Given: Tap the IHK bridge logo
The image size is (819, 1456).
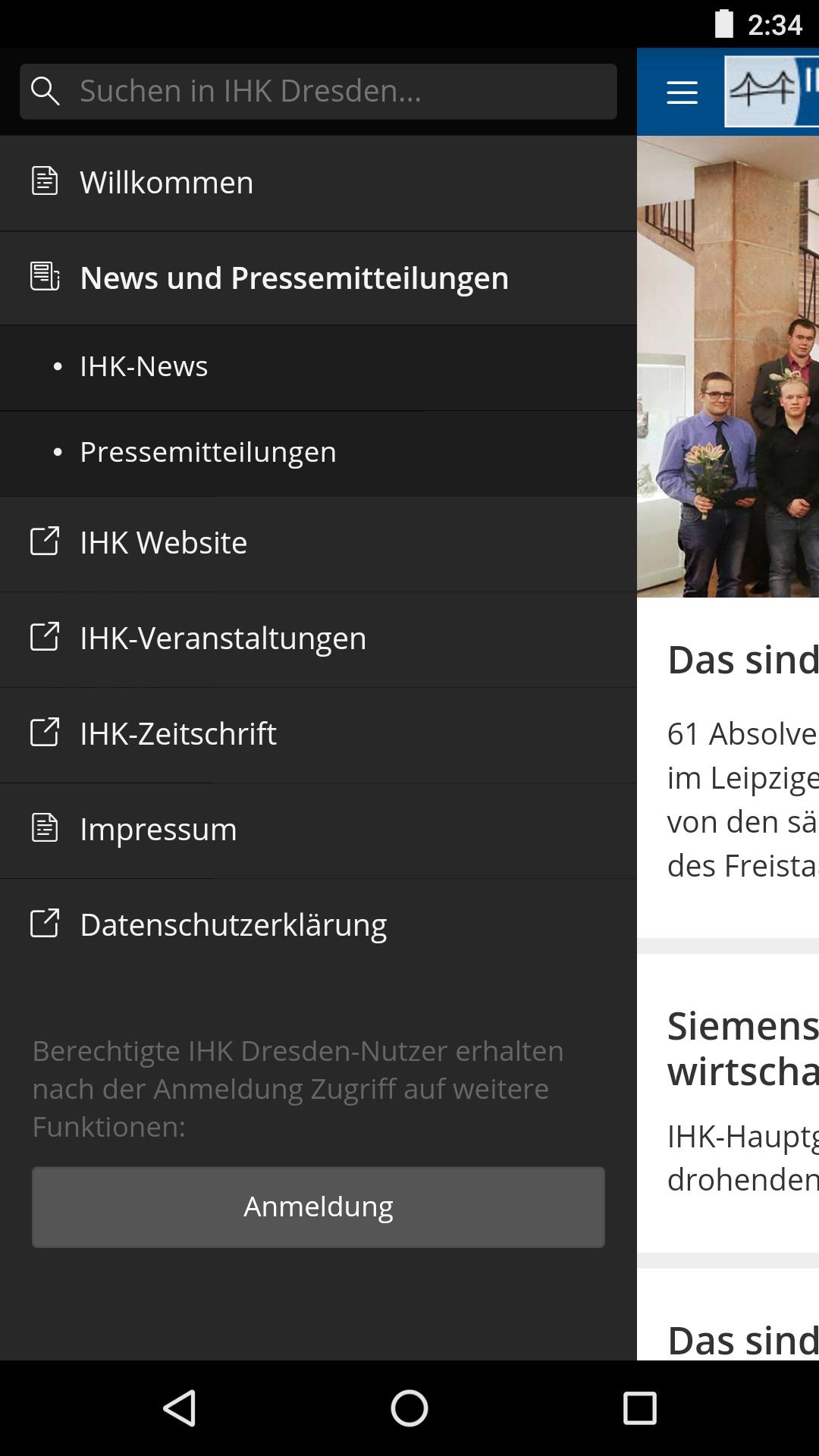Looking at the screenshot, I should (x=771, y=92).
